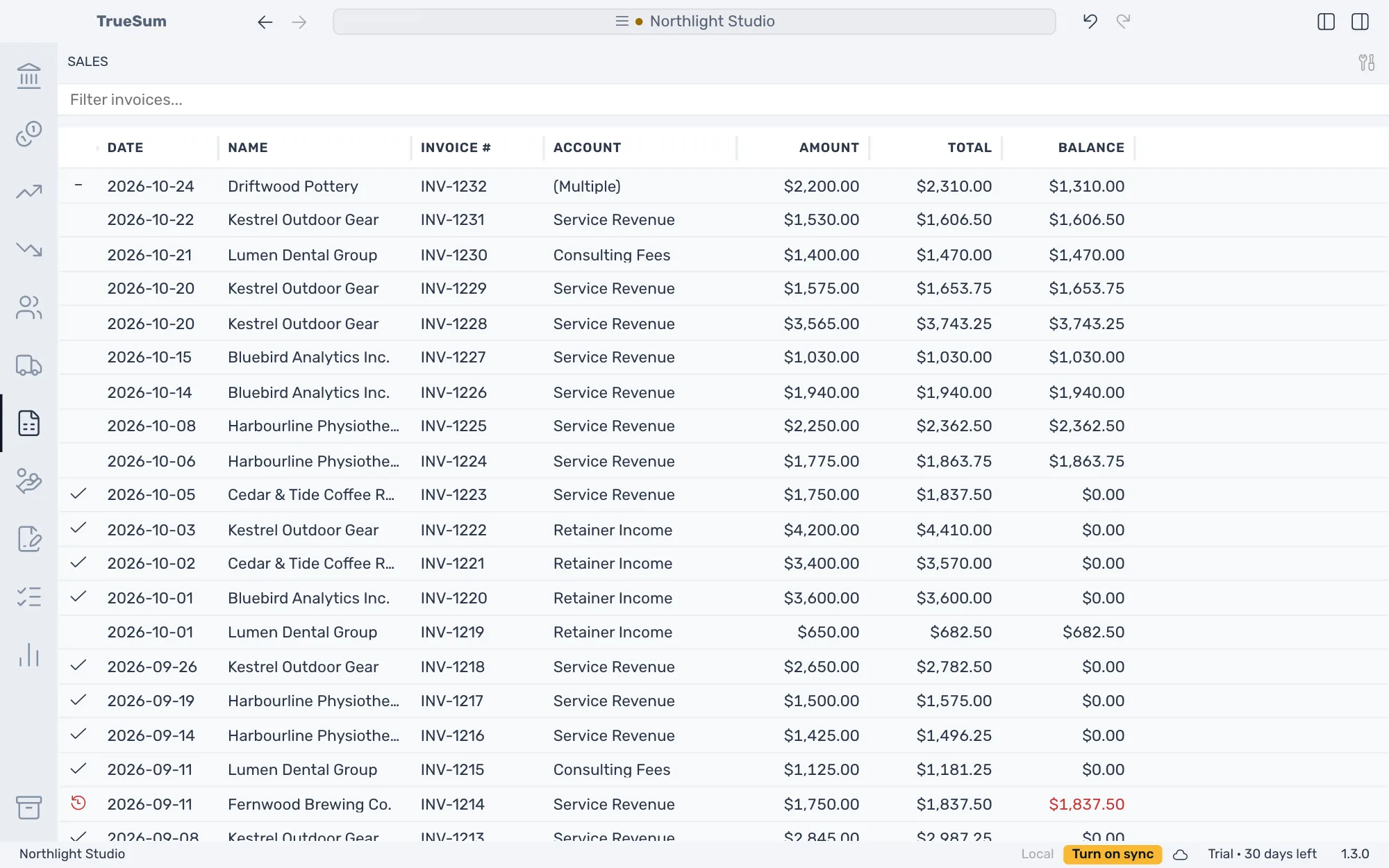Open the archive box icon
The image size is (1389, 868).
[28, 807]
